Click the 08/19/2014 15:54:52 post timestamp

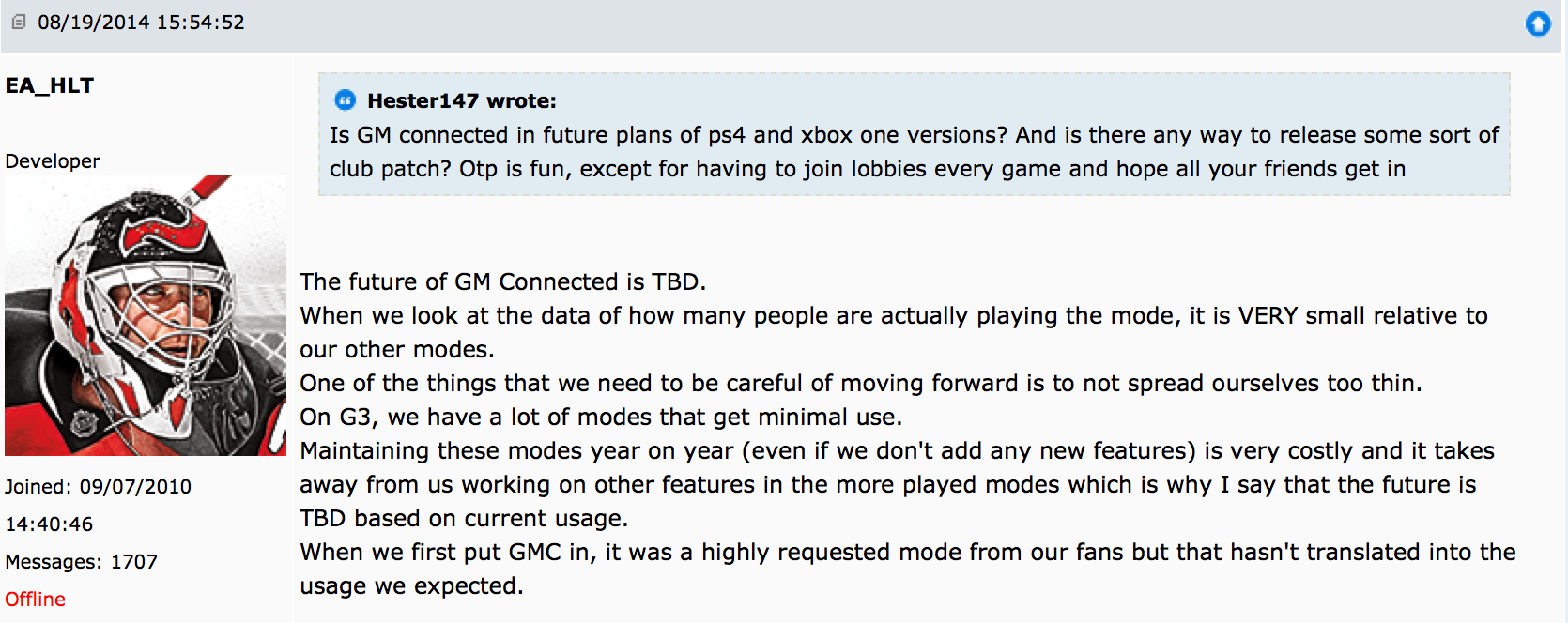pyautogui.click(x=141, y=23)
